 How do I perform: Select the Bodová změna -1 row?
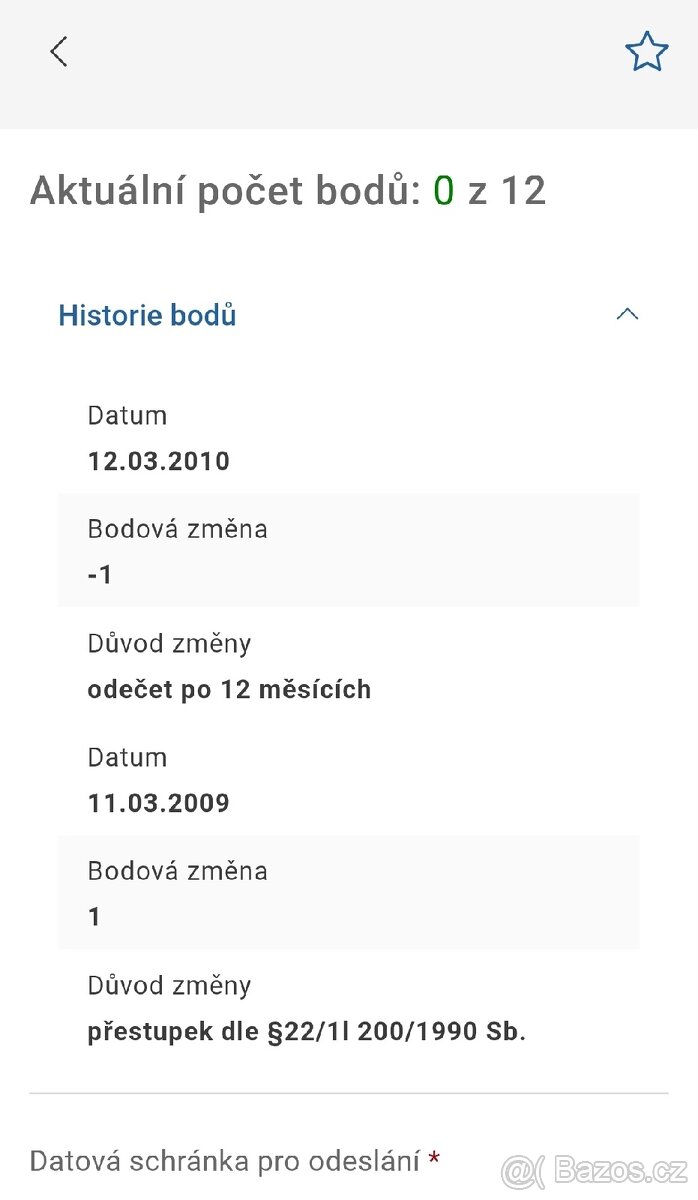349,550
